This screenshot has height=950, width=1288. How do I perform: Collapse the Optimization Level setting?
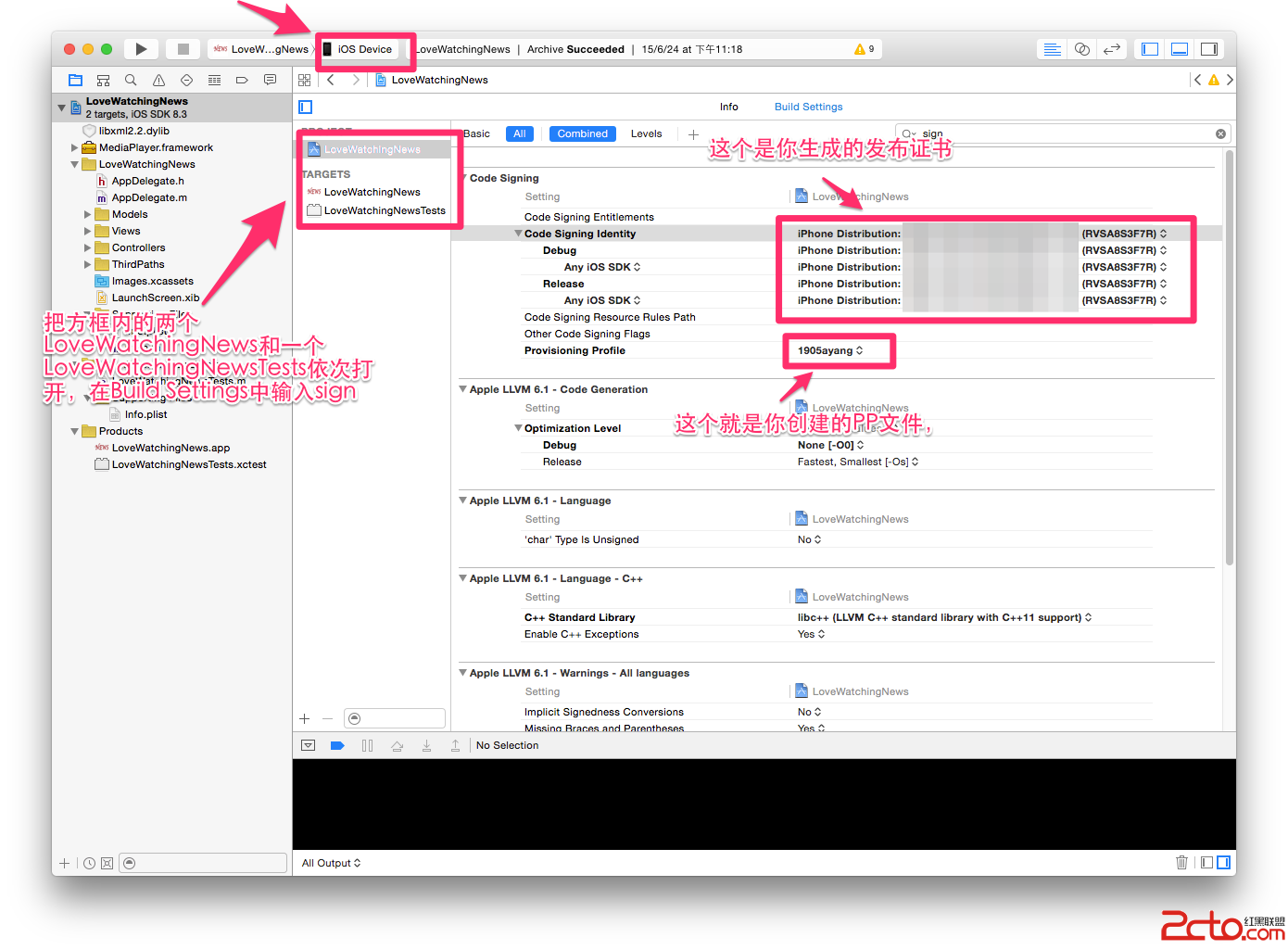(519, 428)
